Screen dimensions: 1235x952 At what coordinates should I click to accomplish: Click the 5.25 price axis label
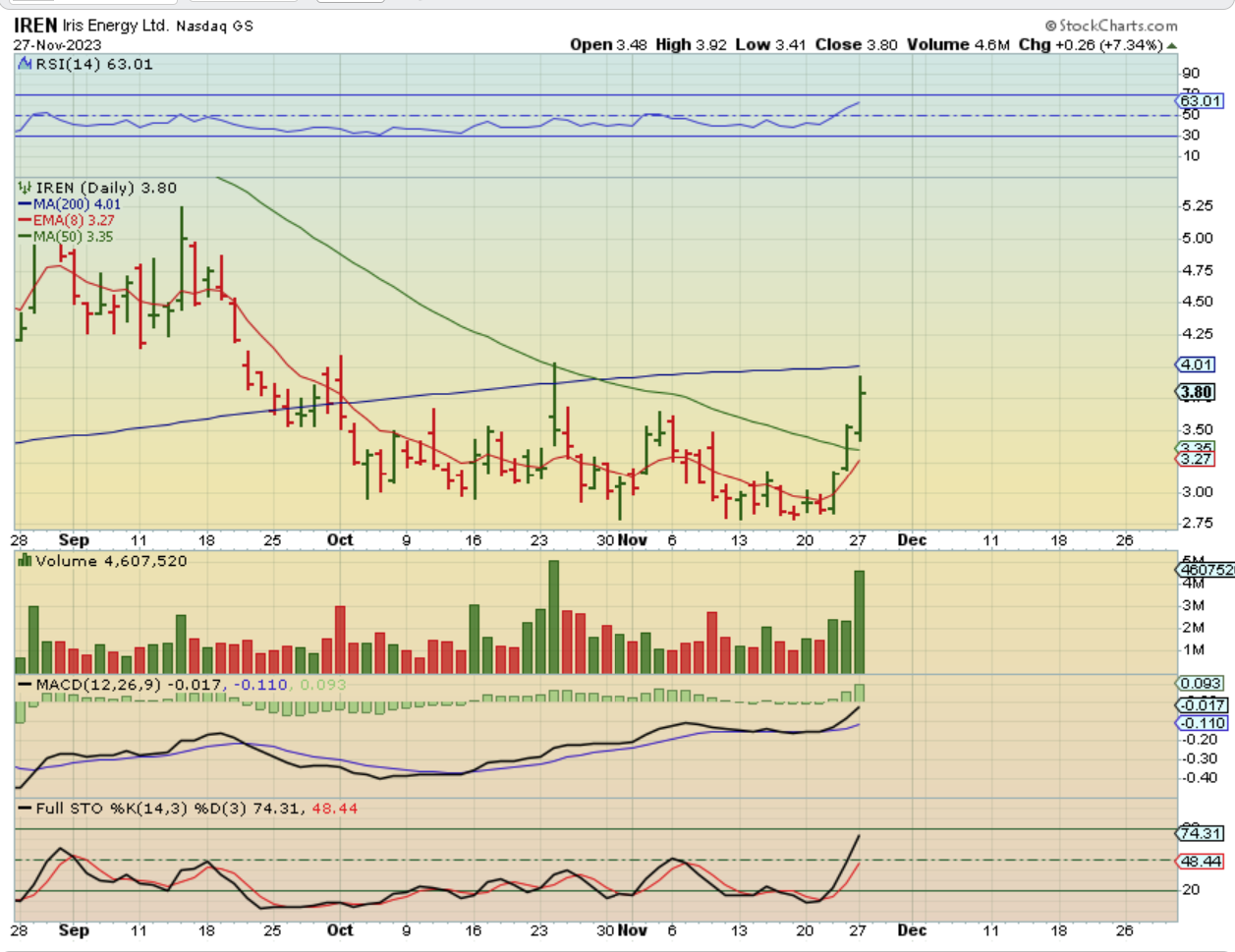1198,206
